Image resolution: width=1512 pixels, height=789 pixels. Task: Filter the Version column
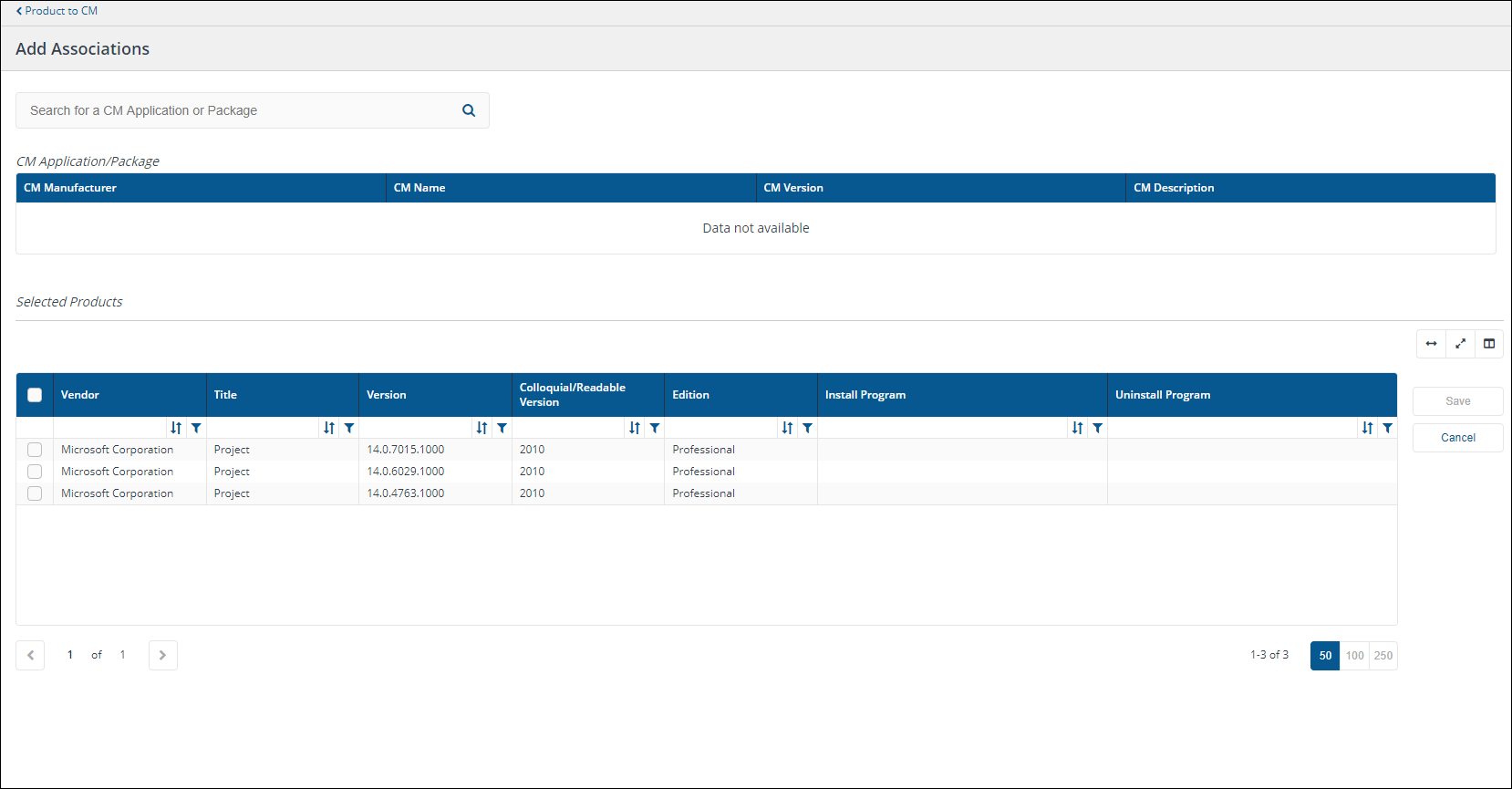[x=502, y=428]
